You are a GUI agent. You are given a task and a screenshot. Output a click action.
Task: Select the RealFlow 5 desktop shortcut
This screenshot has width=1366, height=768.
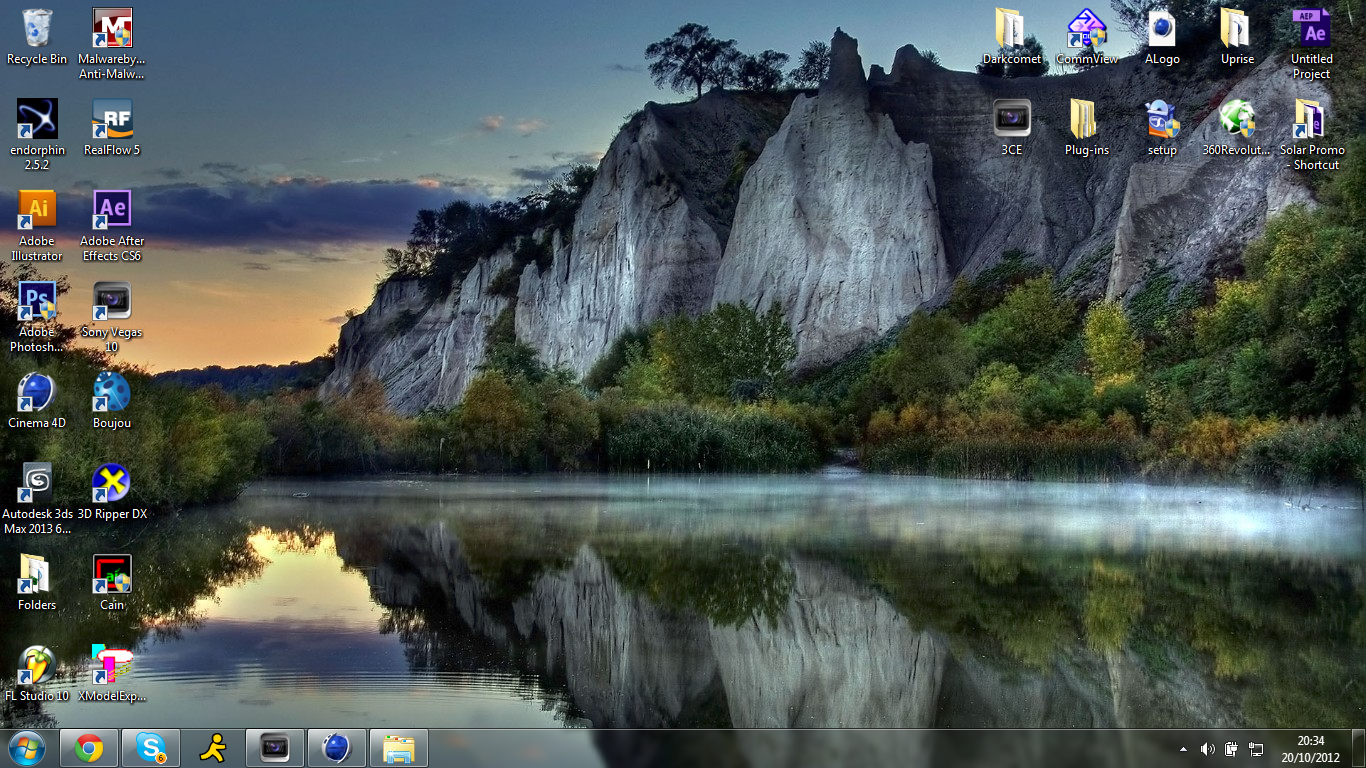click(112, 128)
